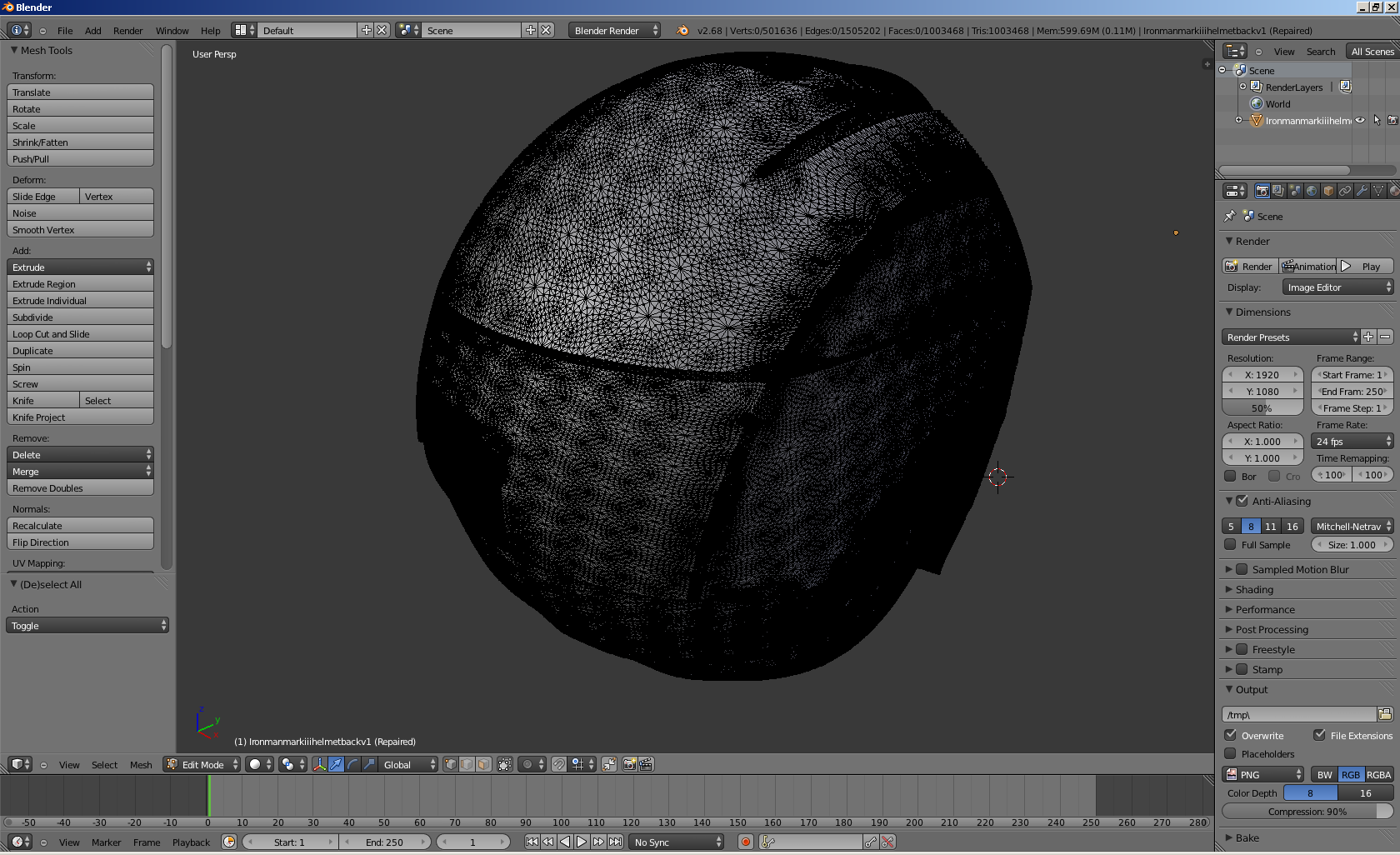Toggle visibility eye for Ironmanmarkiiihelmet object
The image size is (1400, 855).
tap(1360, 120)
